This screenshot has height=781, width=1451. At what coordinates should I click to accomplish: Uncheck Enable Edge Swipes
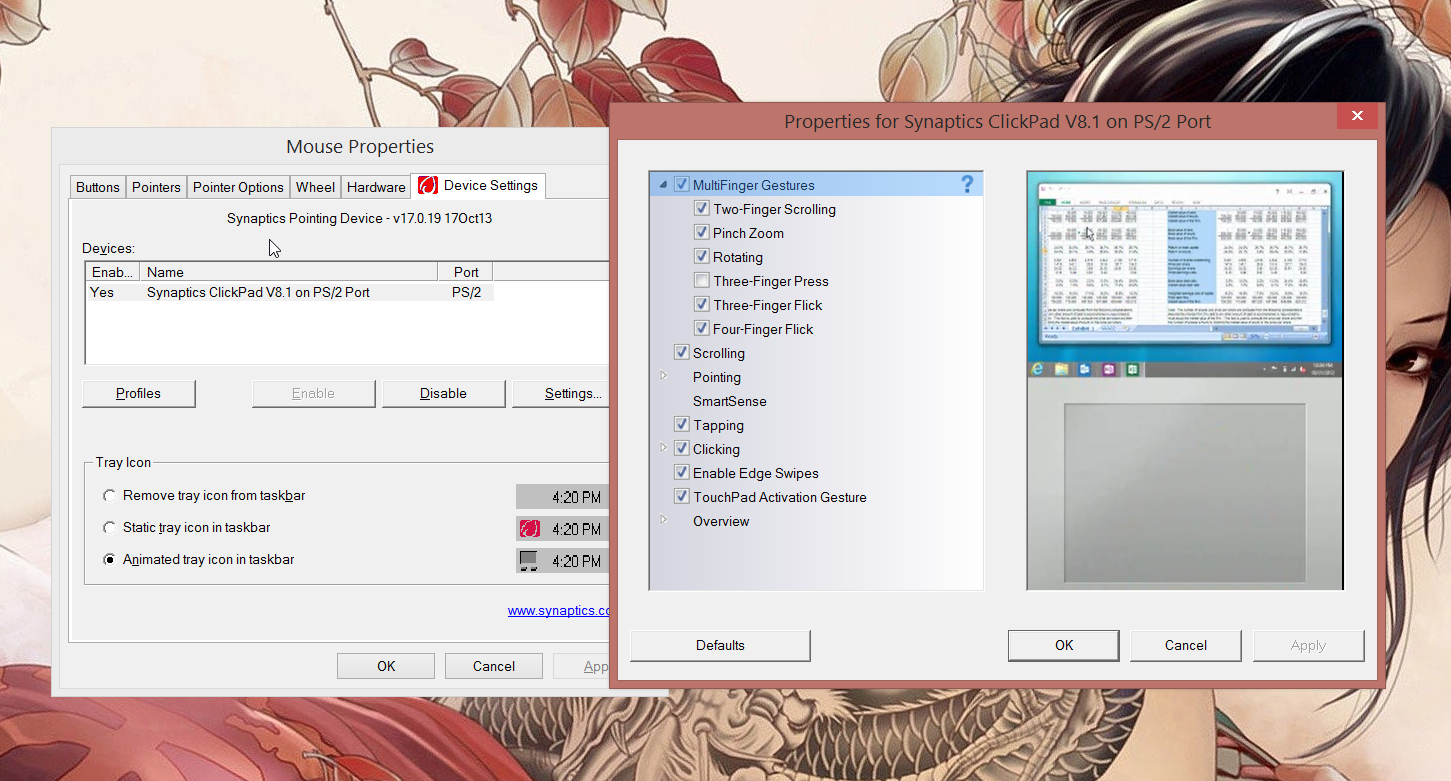point(682,473)
